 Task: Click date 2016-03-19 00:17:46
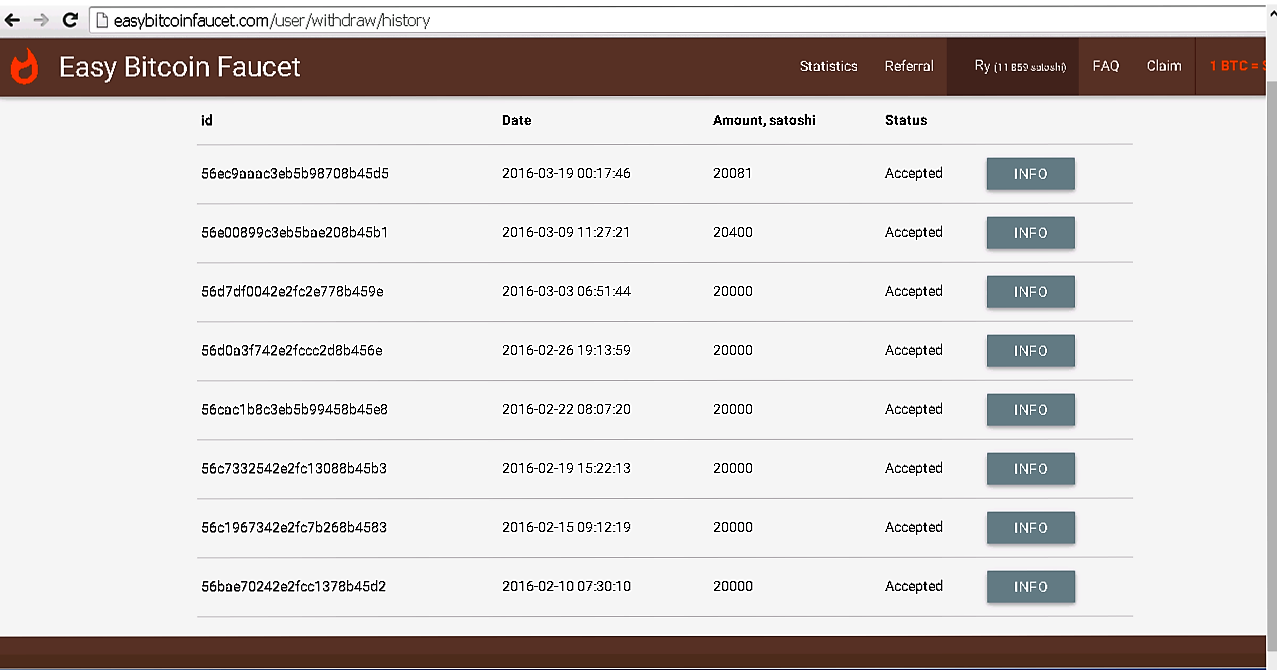pos(566,173)
